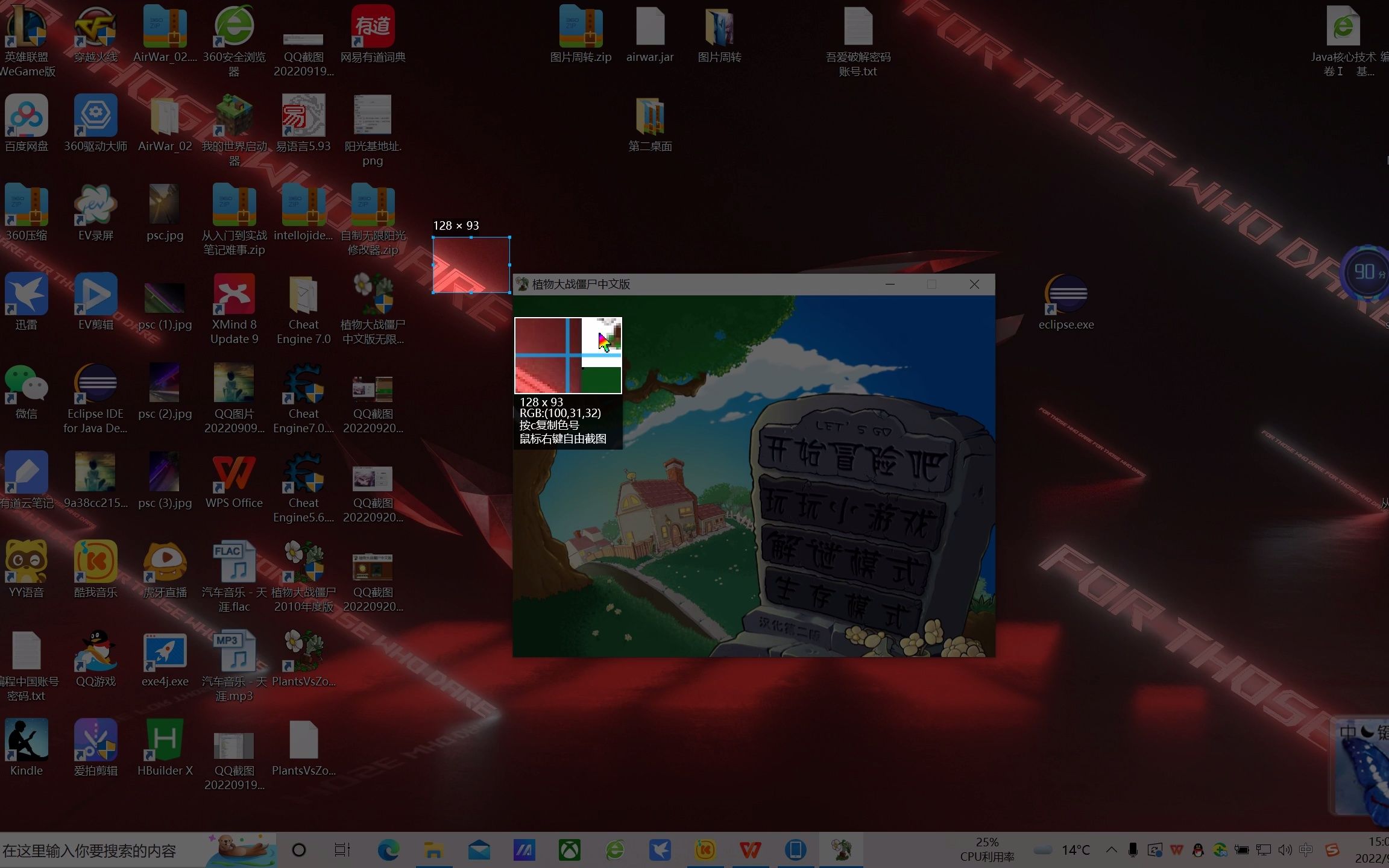The height and width of the screenshot is (868, 1389).
Task: Toggle the 中 input method indicator
Action: [x=1306, y=850]
